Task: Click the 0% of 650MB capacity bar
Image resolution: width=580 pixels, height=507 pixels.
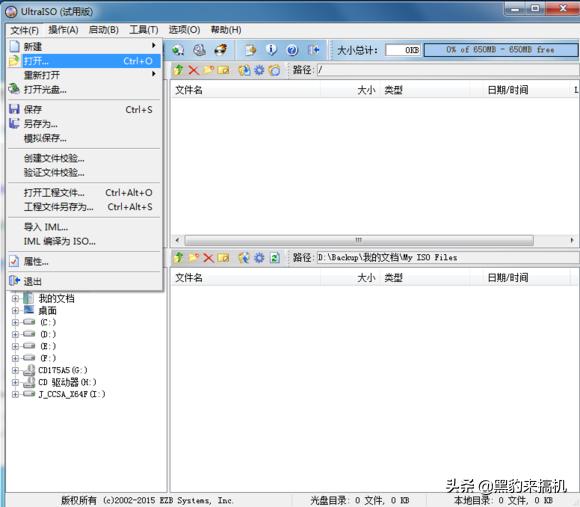Action: (500, 50)
